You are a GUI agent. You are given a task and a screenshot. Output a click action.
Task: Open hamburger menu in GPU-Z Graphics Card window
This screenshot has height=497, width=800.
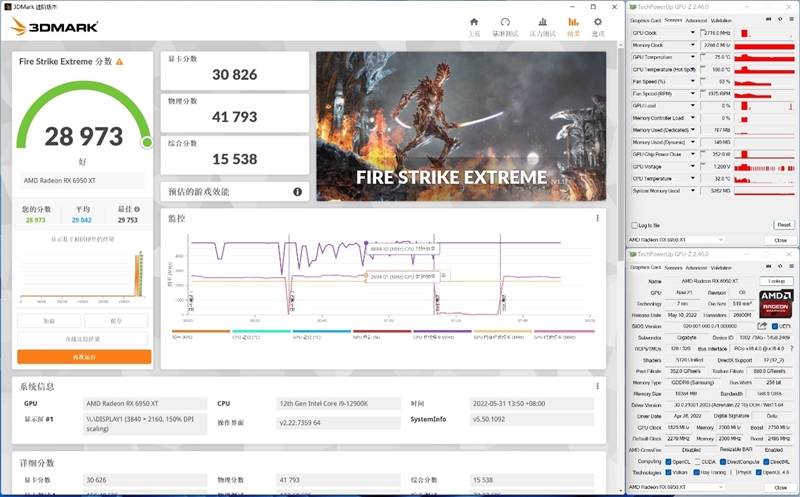(x=791, y=266)
